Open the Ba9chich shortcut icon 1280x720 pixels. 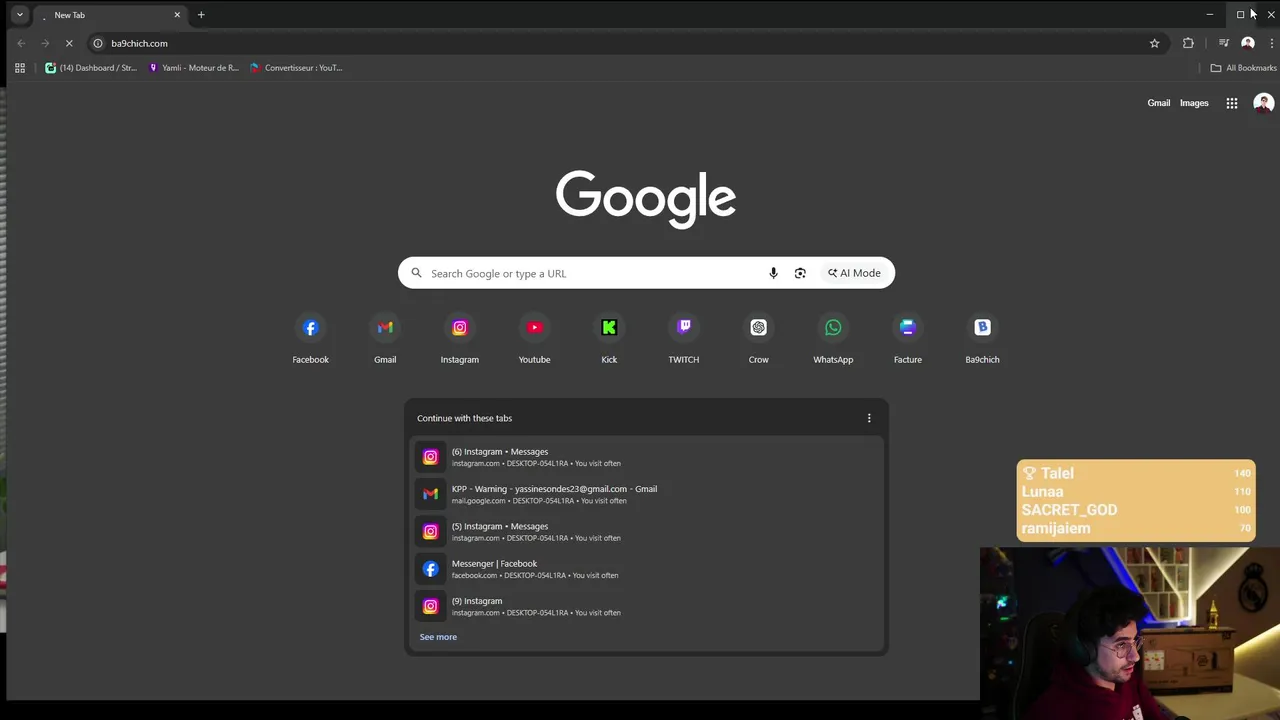[982, 328]
